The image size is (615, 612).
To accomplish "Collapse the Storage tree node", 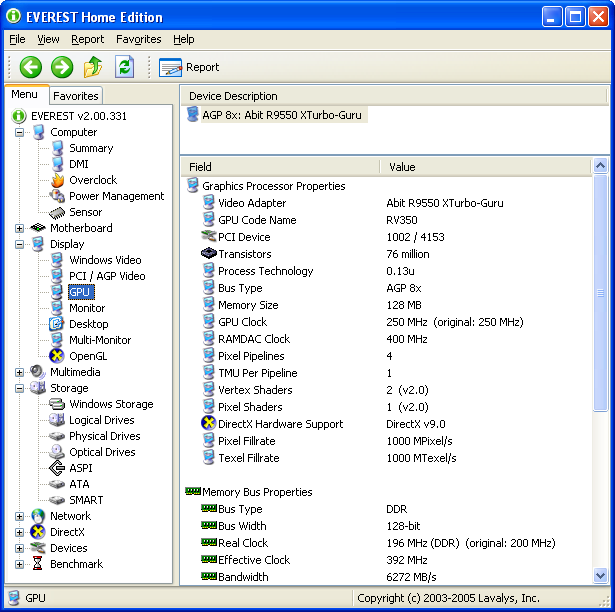I will click(x=19, y=388).
